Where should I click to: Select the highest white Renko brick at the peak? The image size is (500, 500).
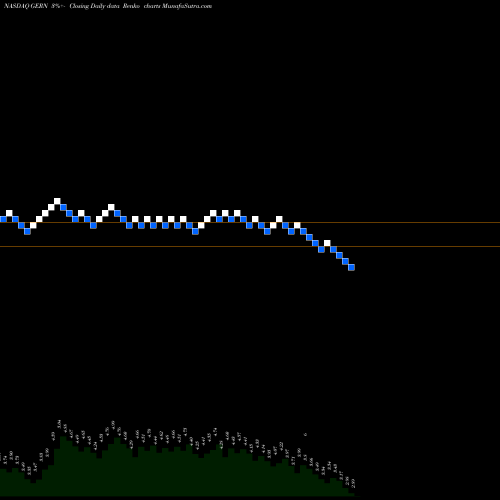(57, 201)
